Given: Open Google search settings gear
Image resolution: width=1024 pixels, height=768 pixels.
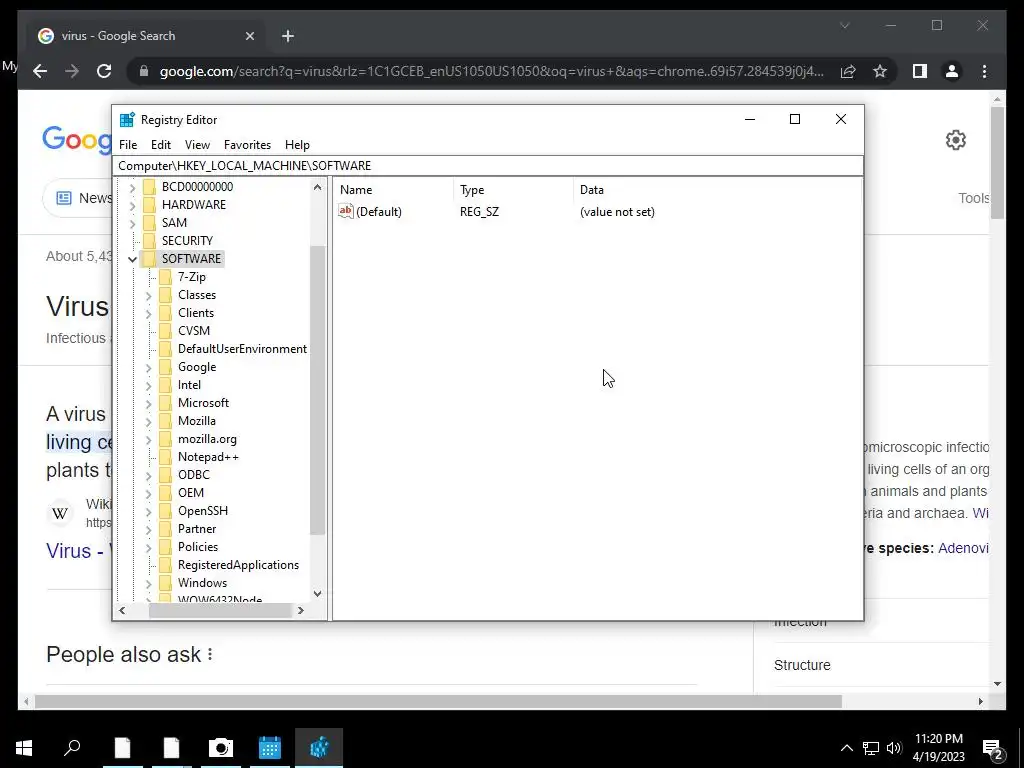Looking at the screenshot, I should [955, 140].
